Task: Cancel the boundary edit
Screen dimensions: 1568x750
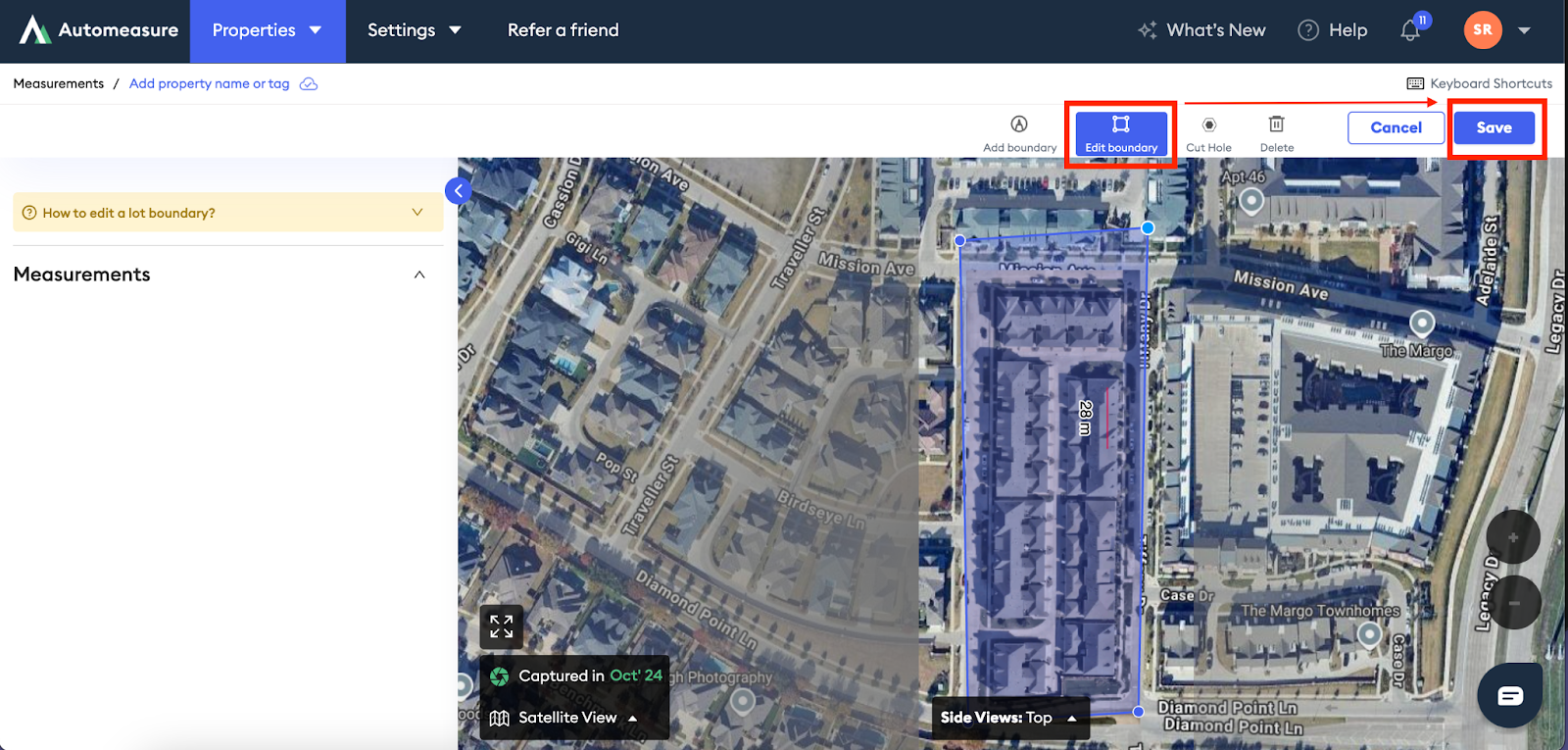Action: (x=1396, y=127)
